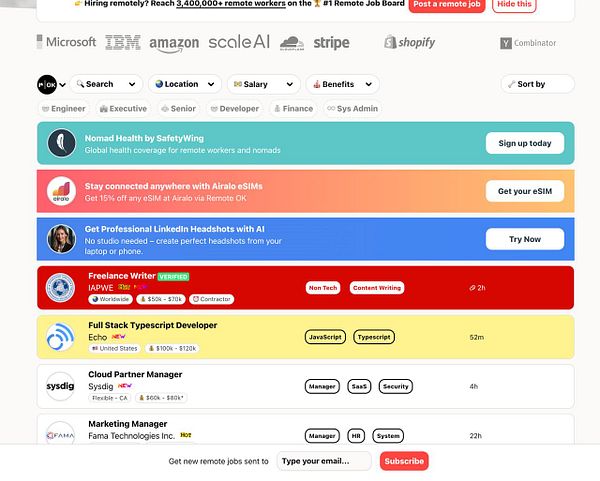Open the 3,400,000+ remote workers link

tap(231, 3)
